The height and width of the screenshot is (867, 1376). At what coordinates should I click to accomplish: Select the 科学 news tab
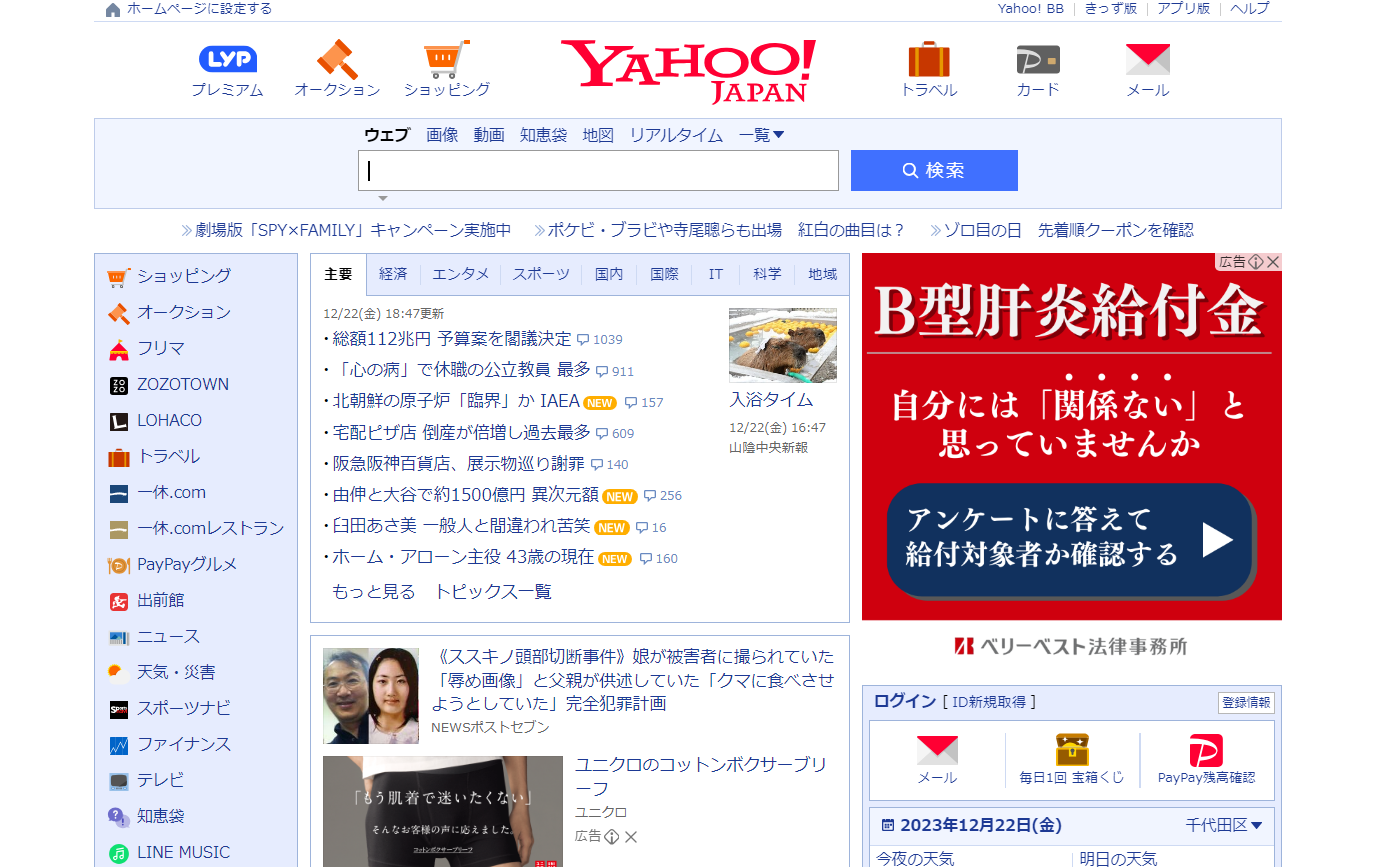point(768,274)
